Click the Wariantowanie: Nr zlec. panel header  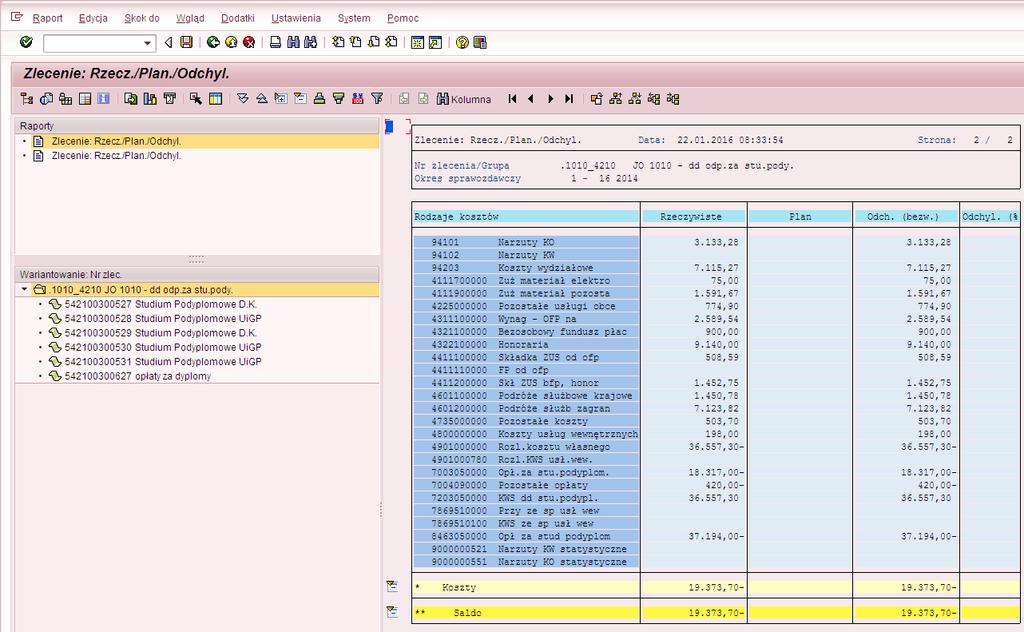click(197, 275)
